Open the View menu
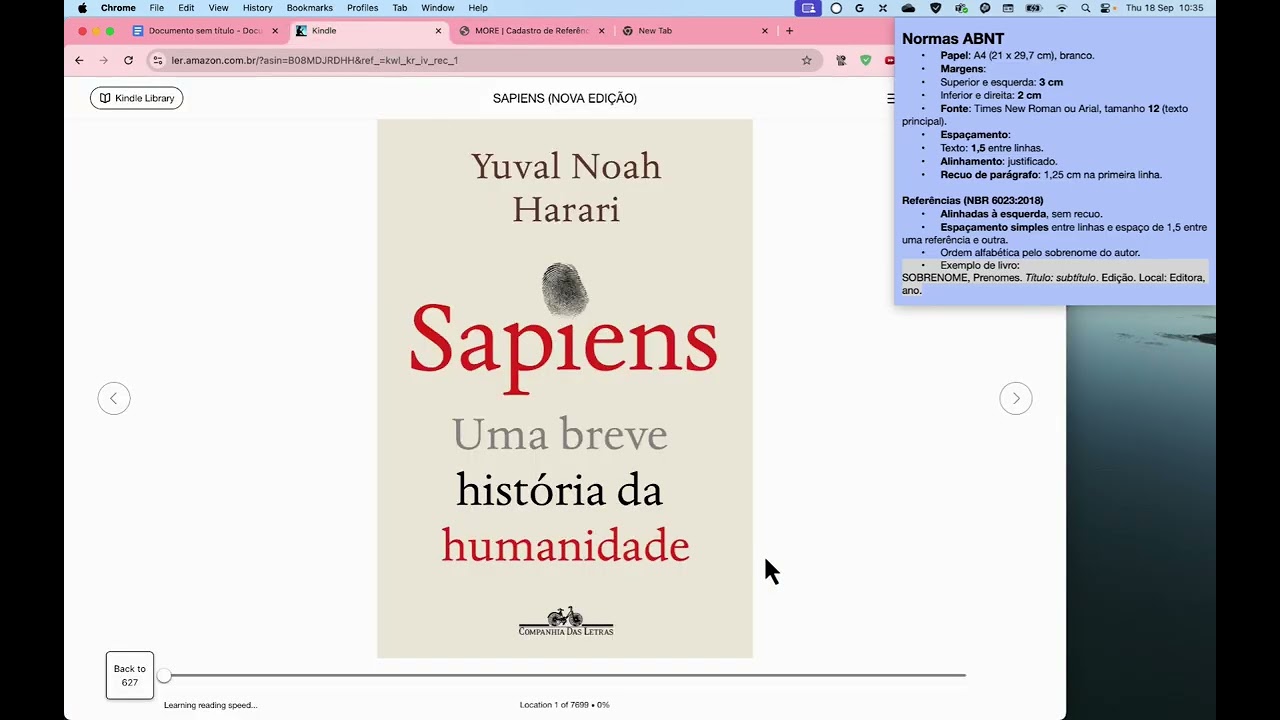 point(218,8)
